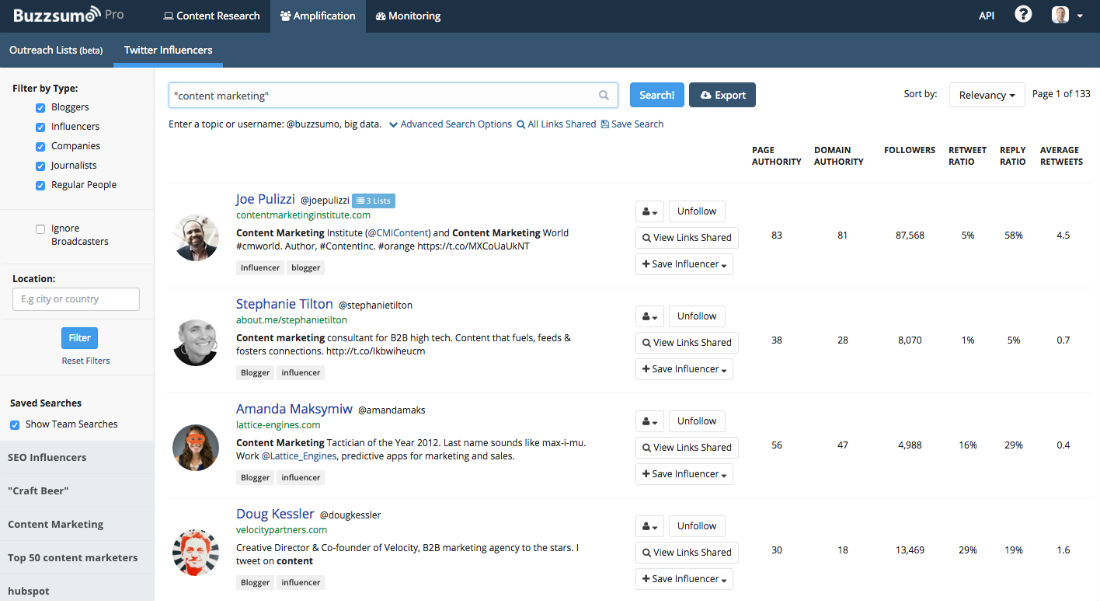
Task: Click the 3 Lists badge for Joe Pulizzi
Action: coord(374,201)
